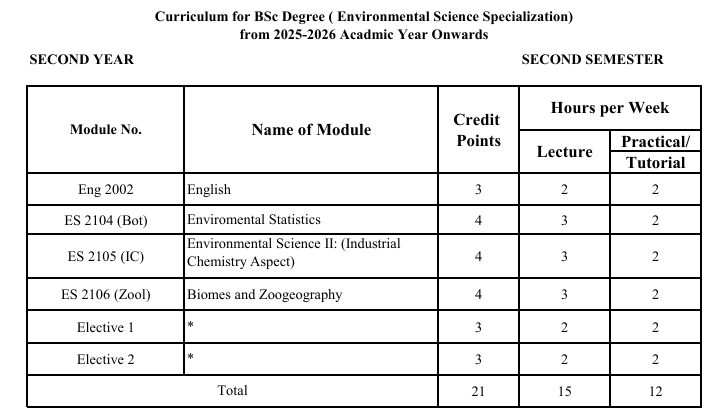The width and height of the screenshot is (724, 415).
Task: Select the 'Name of Module' column header
Action: [x=311, y=130]
